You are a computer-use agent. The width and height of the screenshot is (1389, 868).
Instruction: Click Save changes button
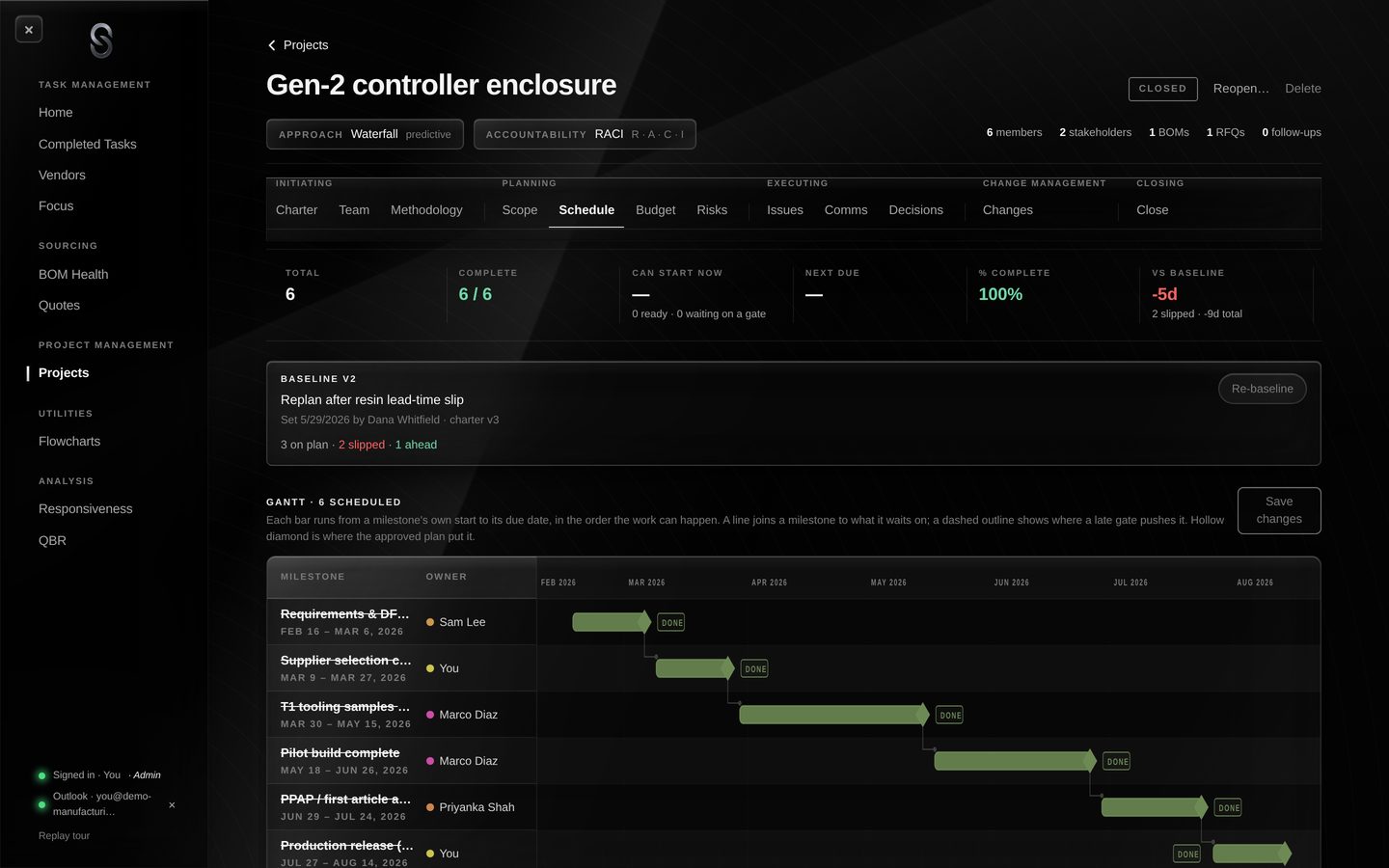(1279, 510)
